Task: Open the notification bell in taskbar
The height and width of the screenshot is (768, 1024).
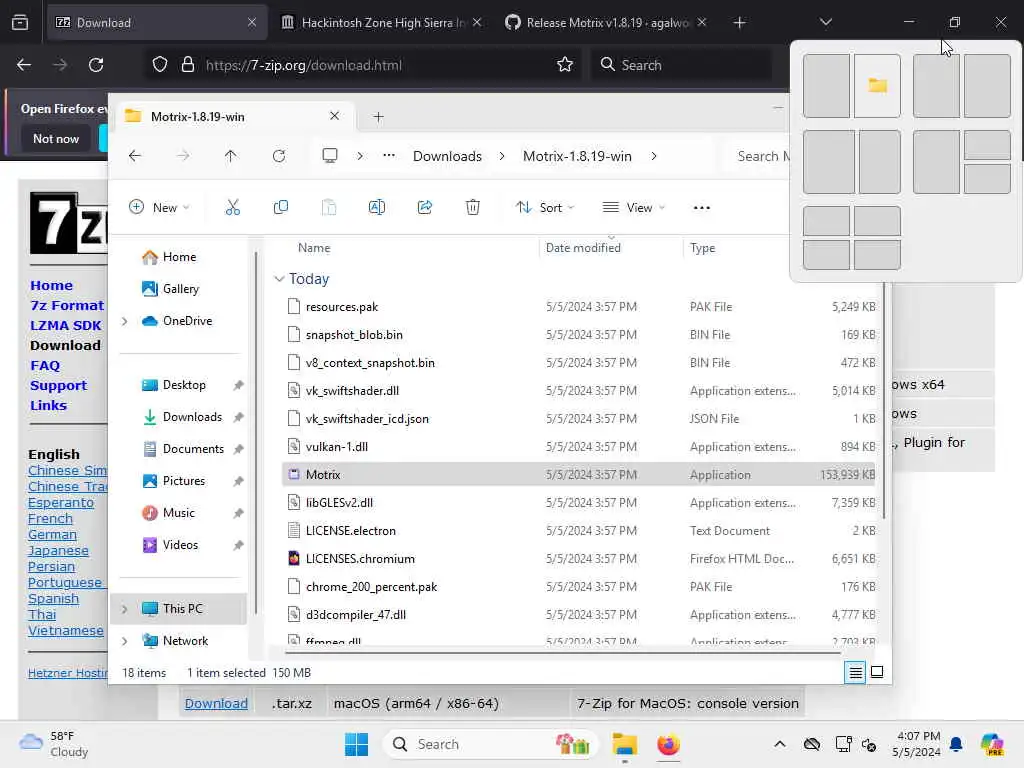Action: pyautogui.click(x=956, y=744)
